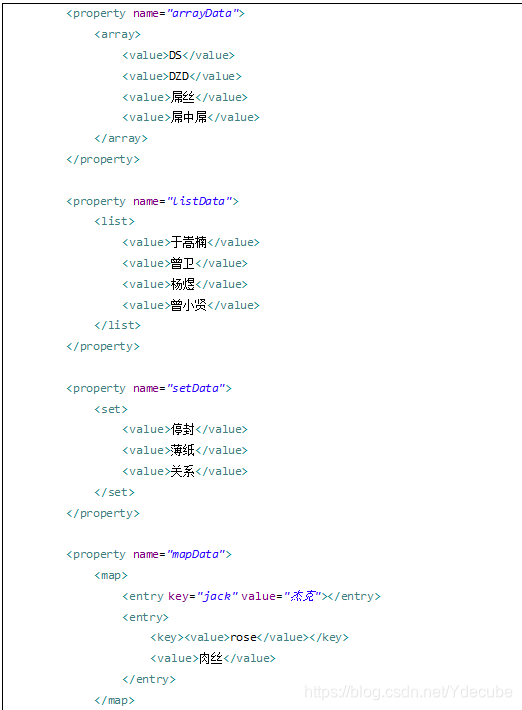This screenshot has height=710, width=522.
Task: Click the <map> opening tag
Action: coord(111,576)
